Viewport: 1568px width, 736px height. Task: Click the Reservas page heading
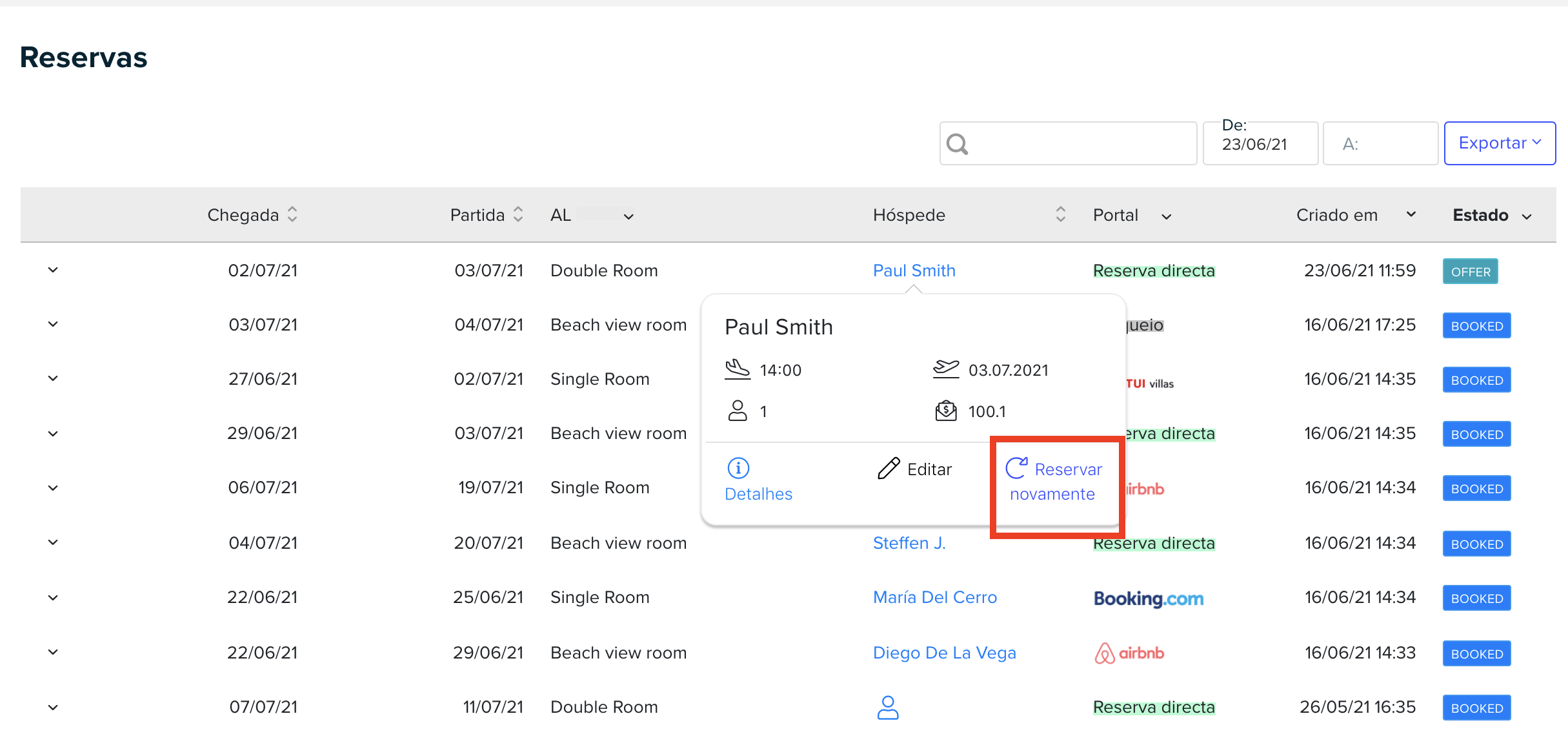click(83, 57)
